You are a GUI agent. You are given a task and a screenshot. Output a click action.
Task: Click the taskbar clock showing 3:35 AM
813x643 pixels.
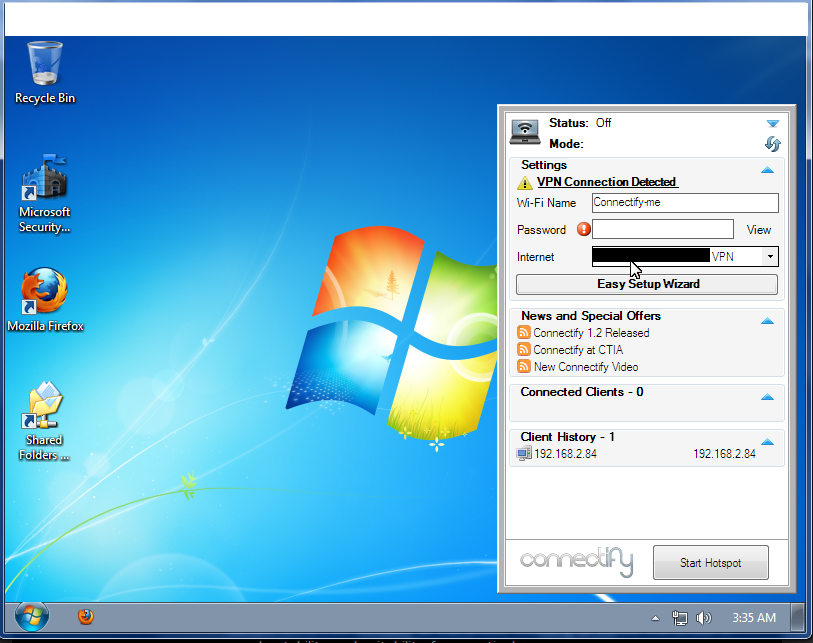[x=754, y=618]
